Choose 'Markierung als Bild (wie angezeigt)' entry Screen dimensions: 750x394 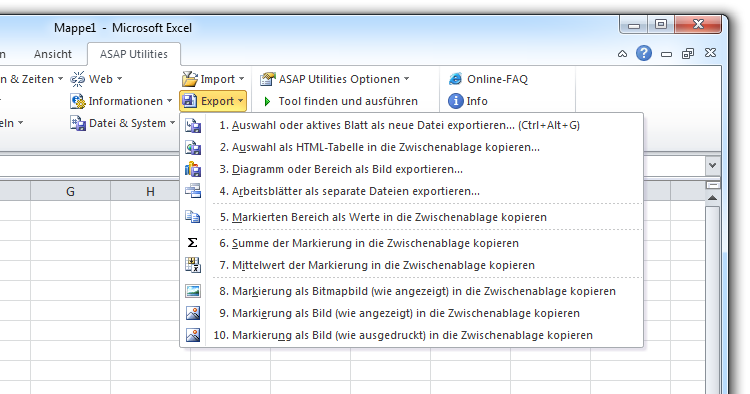coord(412,313)
